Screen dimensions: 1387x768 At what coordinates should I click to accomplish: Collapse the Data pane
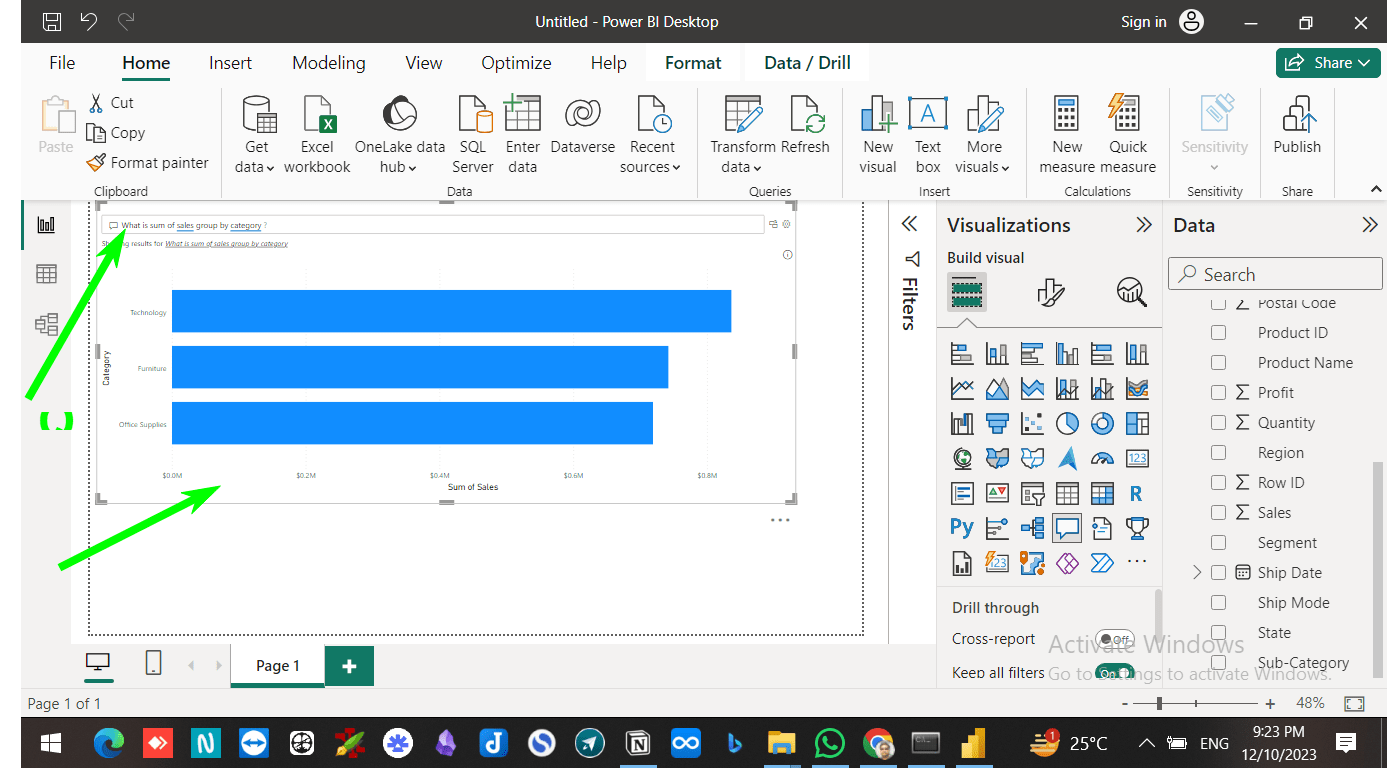(x=1370, y=225)
